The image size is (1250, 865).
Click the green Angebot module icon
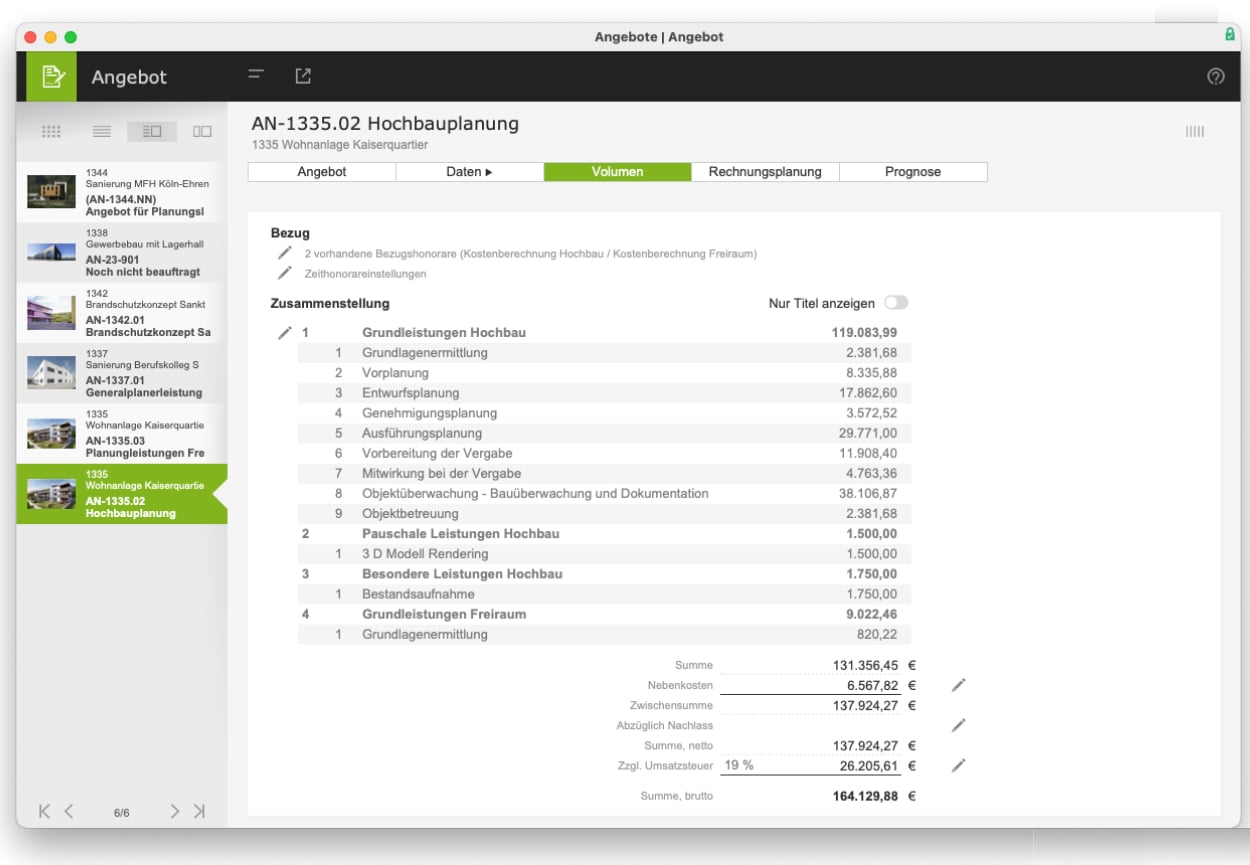pyautogui.click(x=51, y=76)
